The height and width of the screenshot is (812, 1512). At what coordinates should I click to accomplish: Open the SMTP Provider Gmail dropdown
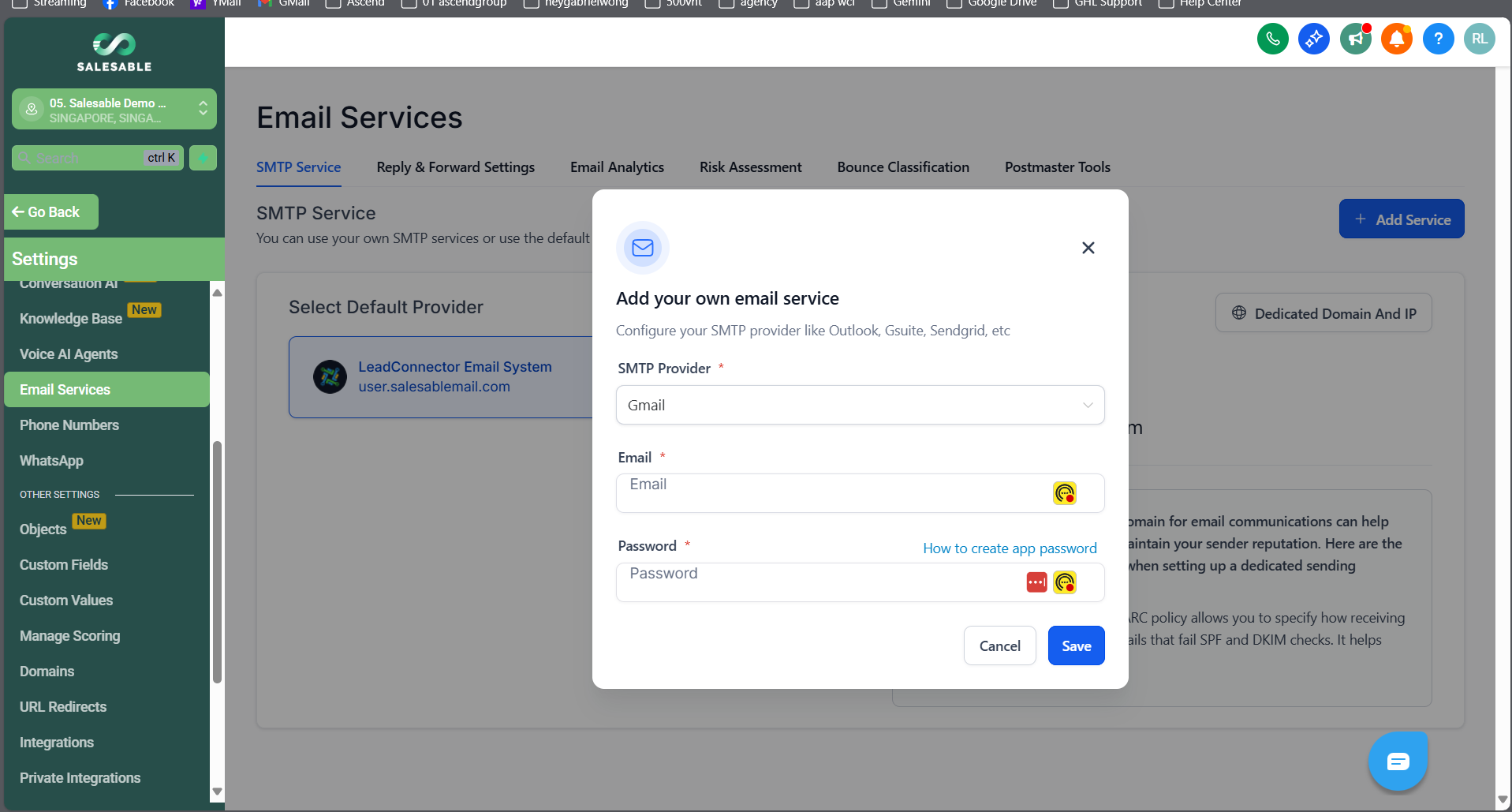[x=860, y=405]
